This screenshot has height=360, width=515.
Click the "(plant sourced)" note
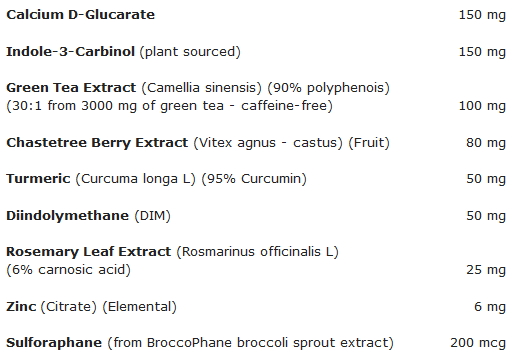(x=190, y=52)
